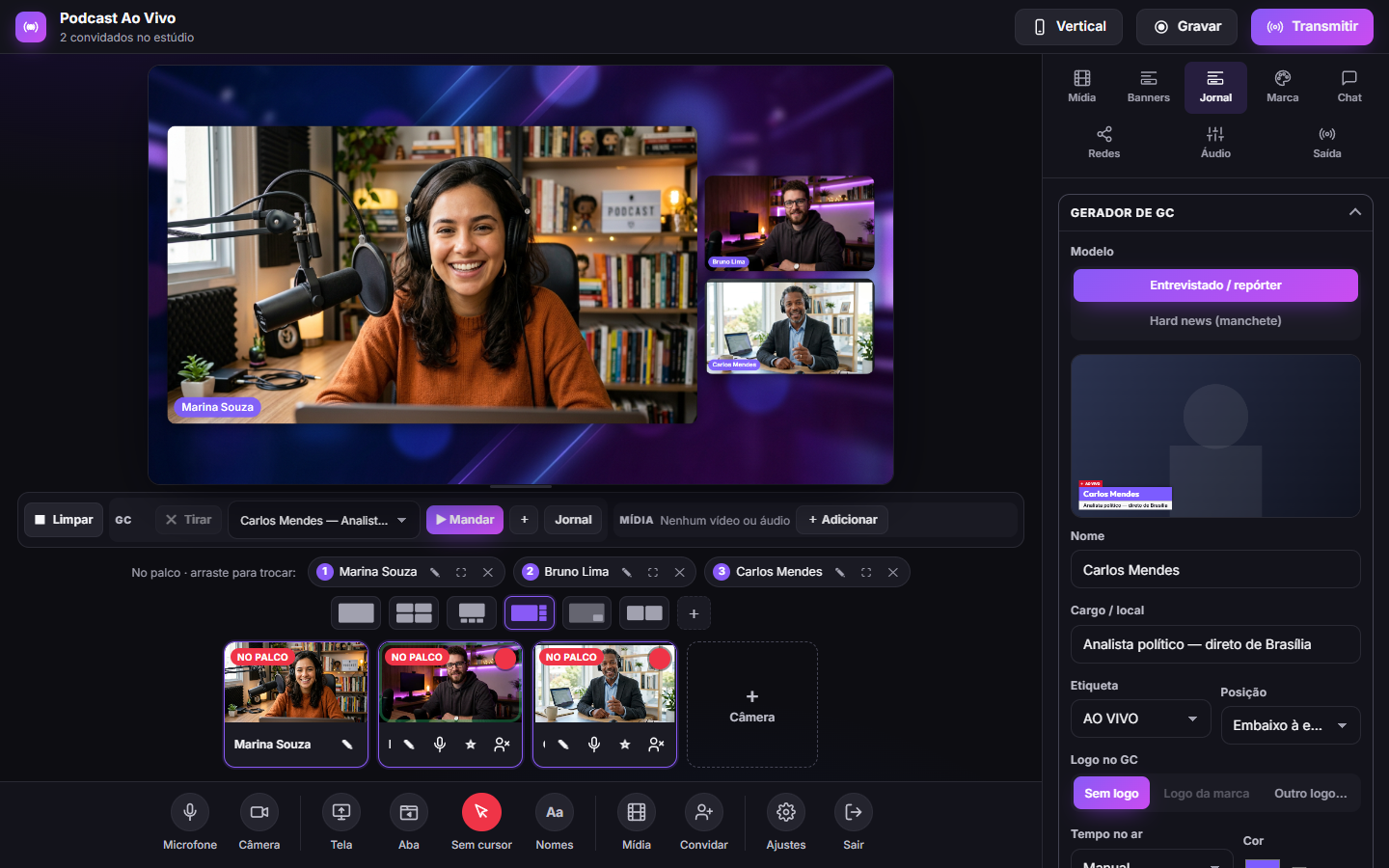Send the GC with the Mandar button

point(465,520)
